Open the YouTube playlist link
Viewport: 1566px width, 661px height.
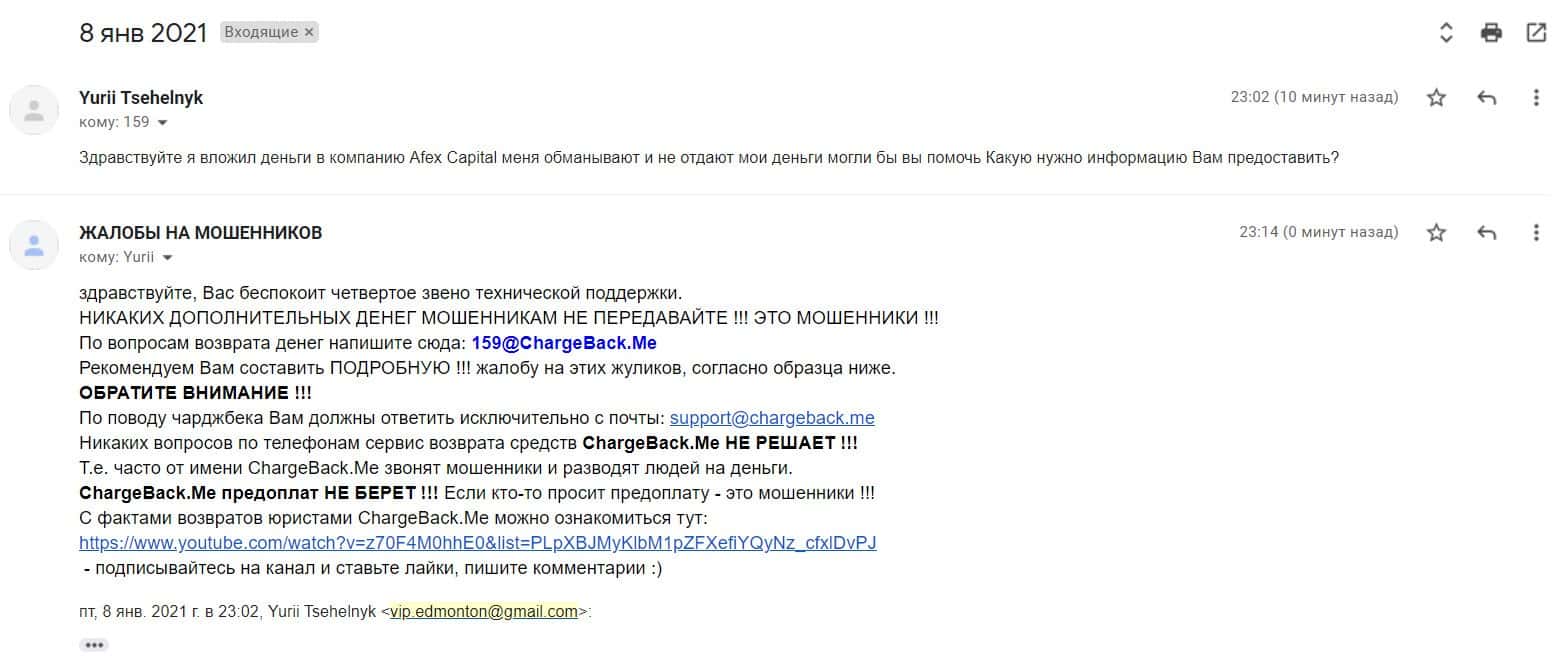click(477, 543)
